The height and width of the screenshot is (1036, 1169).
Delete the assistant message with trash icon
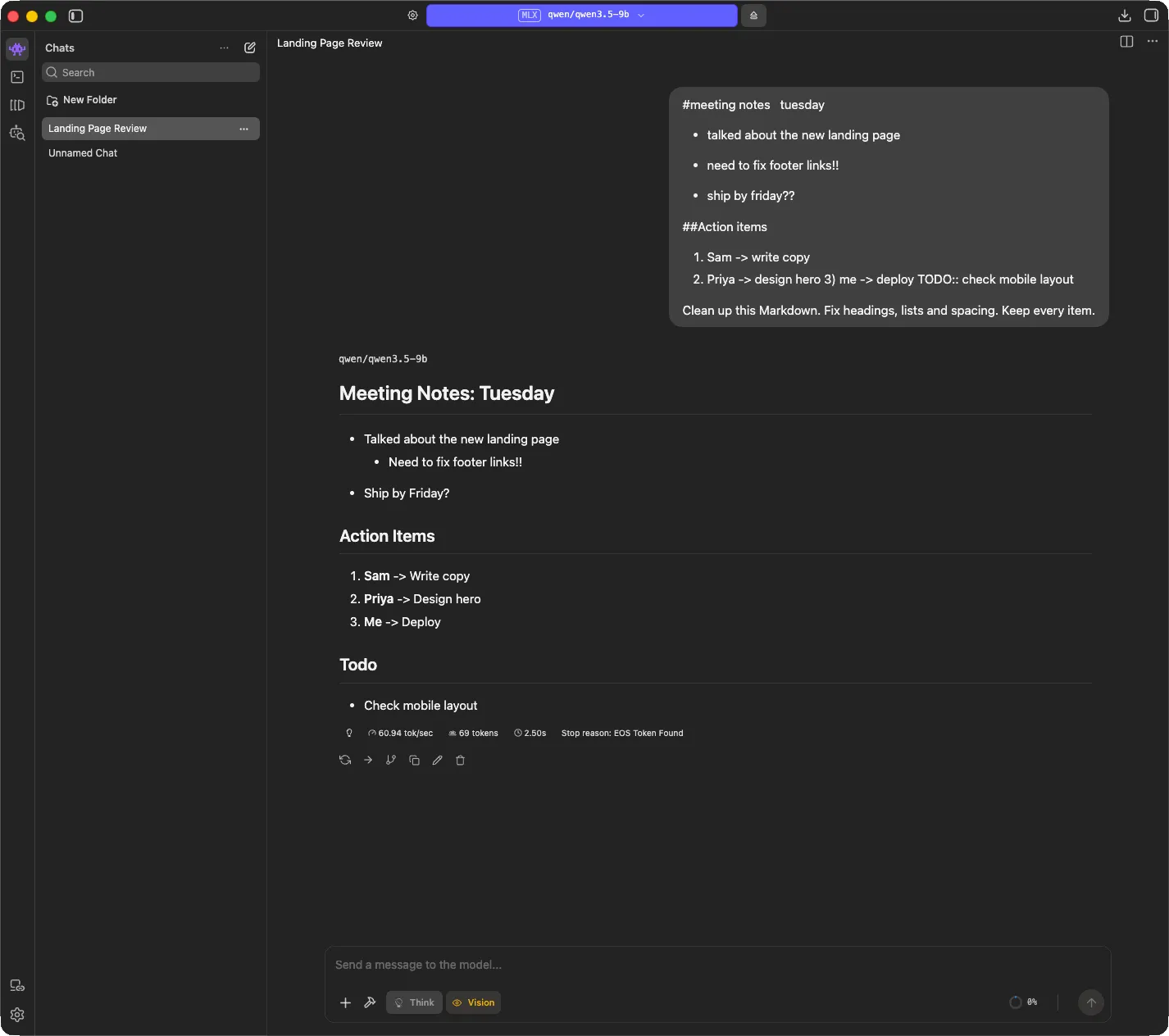tap(460, 760)
